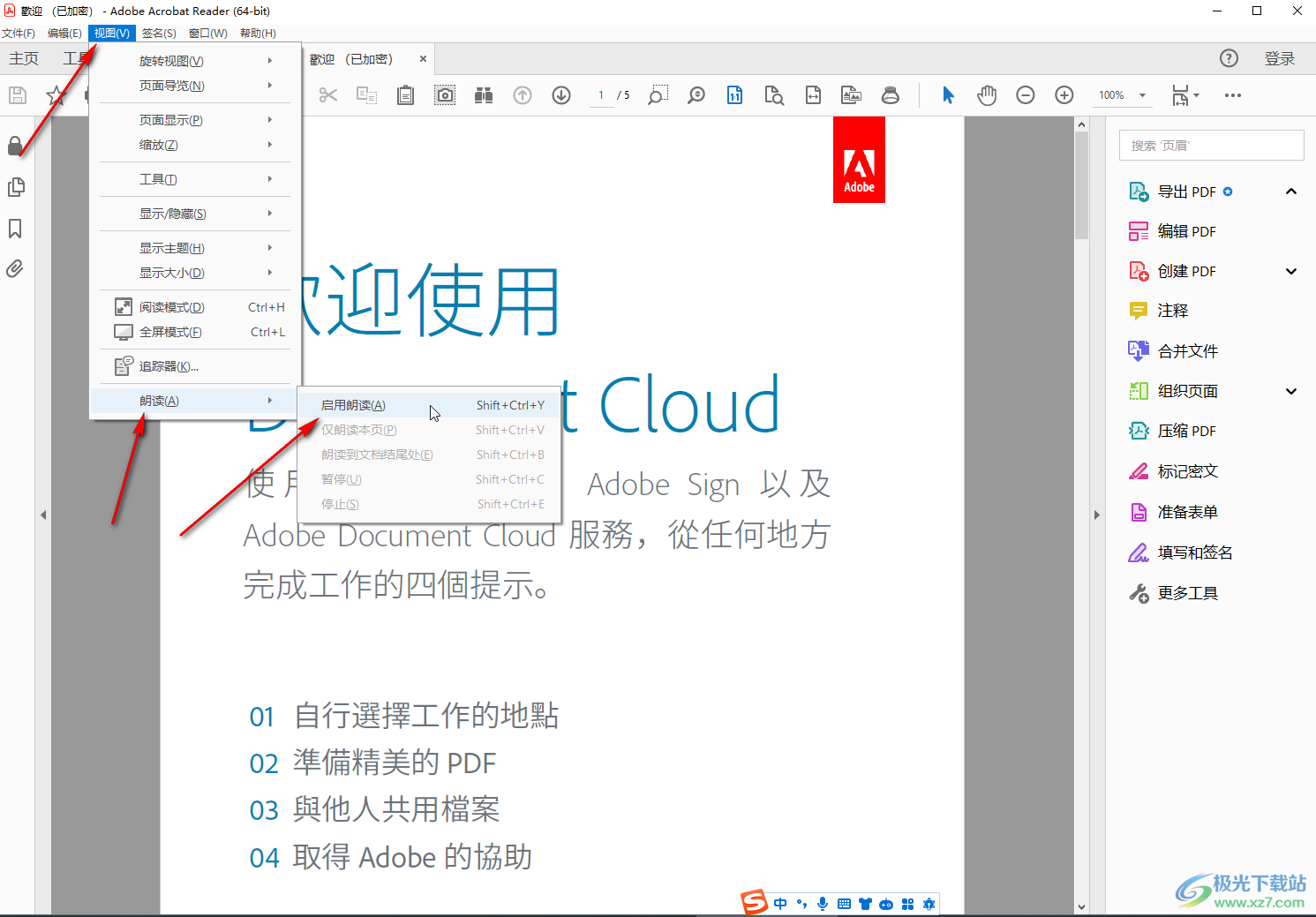Open the 帮助 menu
Image resolution: width=1316 pixels, height=917 pixels.
pos(258,34)
